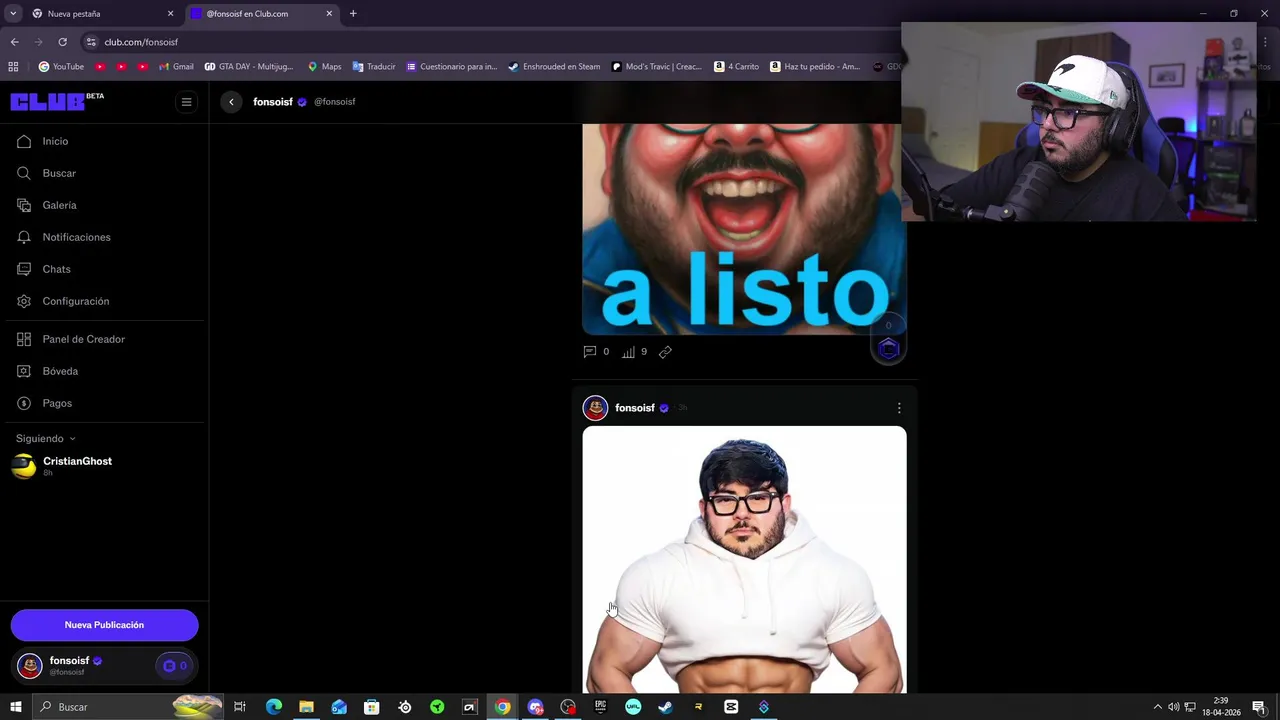Open the Haz tu pedido Amazon bookmark
1280x720 pixels.
point(815,67)
